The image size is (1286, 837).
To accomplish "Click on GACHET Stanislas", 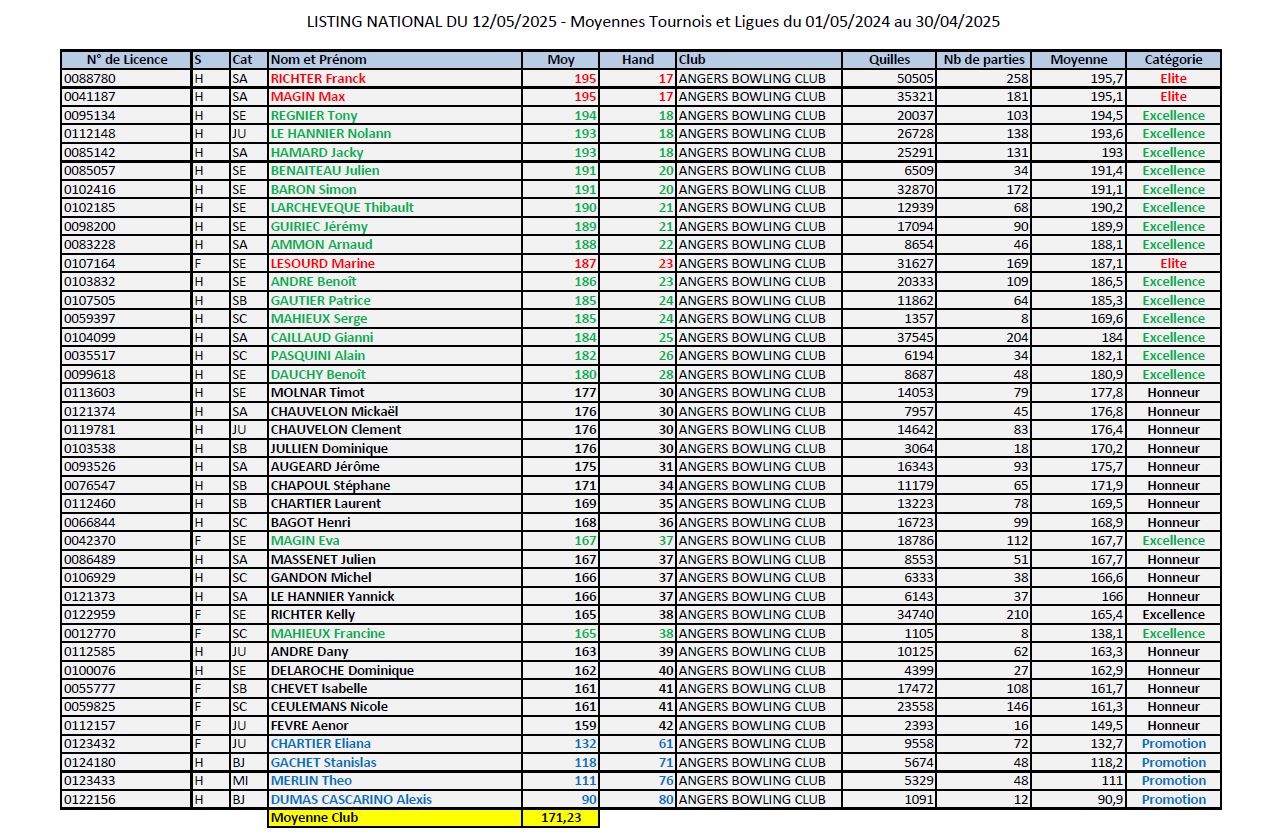I will pos(395,762).
